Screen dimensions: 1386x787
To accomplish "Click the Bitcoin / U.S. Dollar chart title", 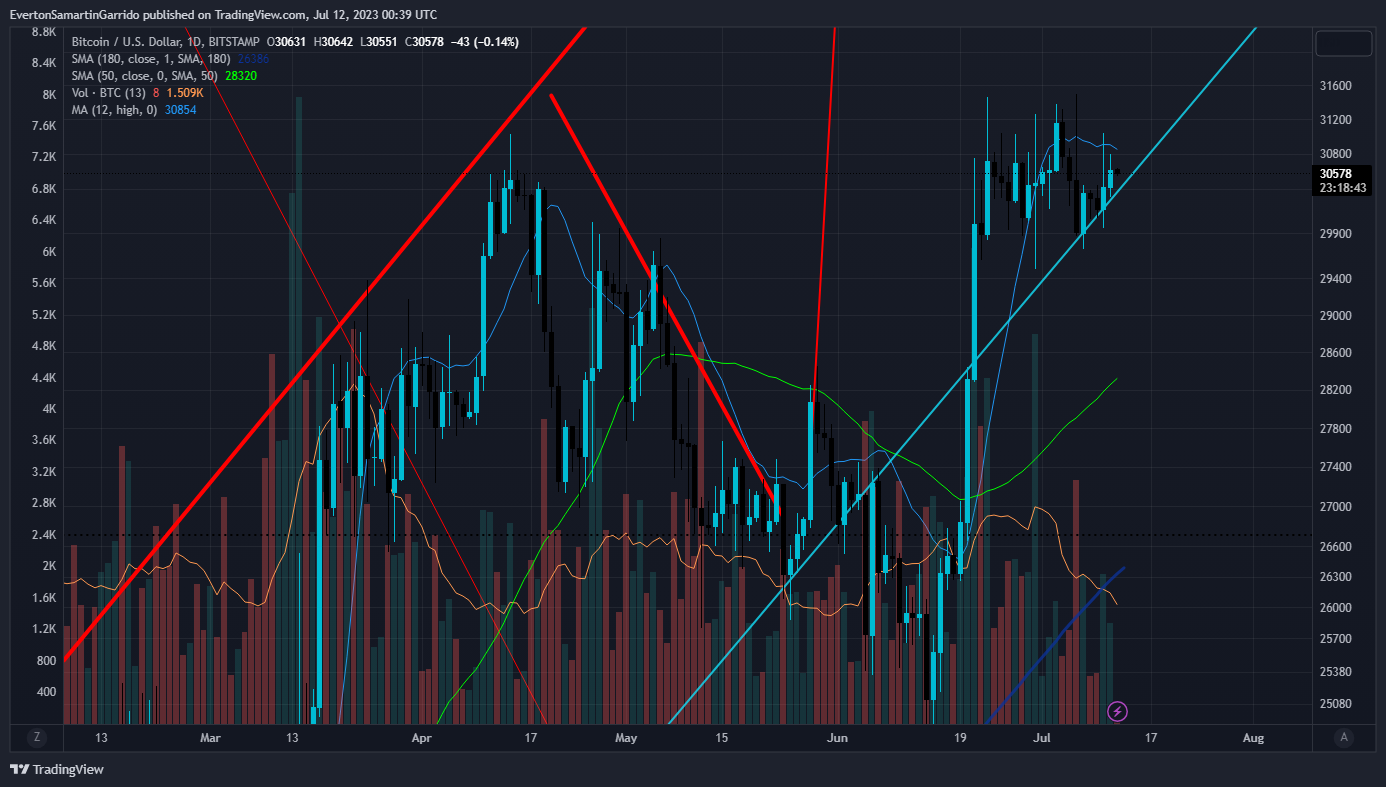I will (167, 42).
